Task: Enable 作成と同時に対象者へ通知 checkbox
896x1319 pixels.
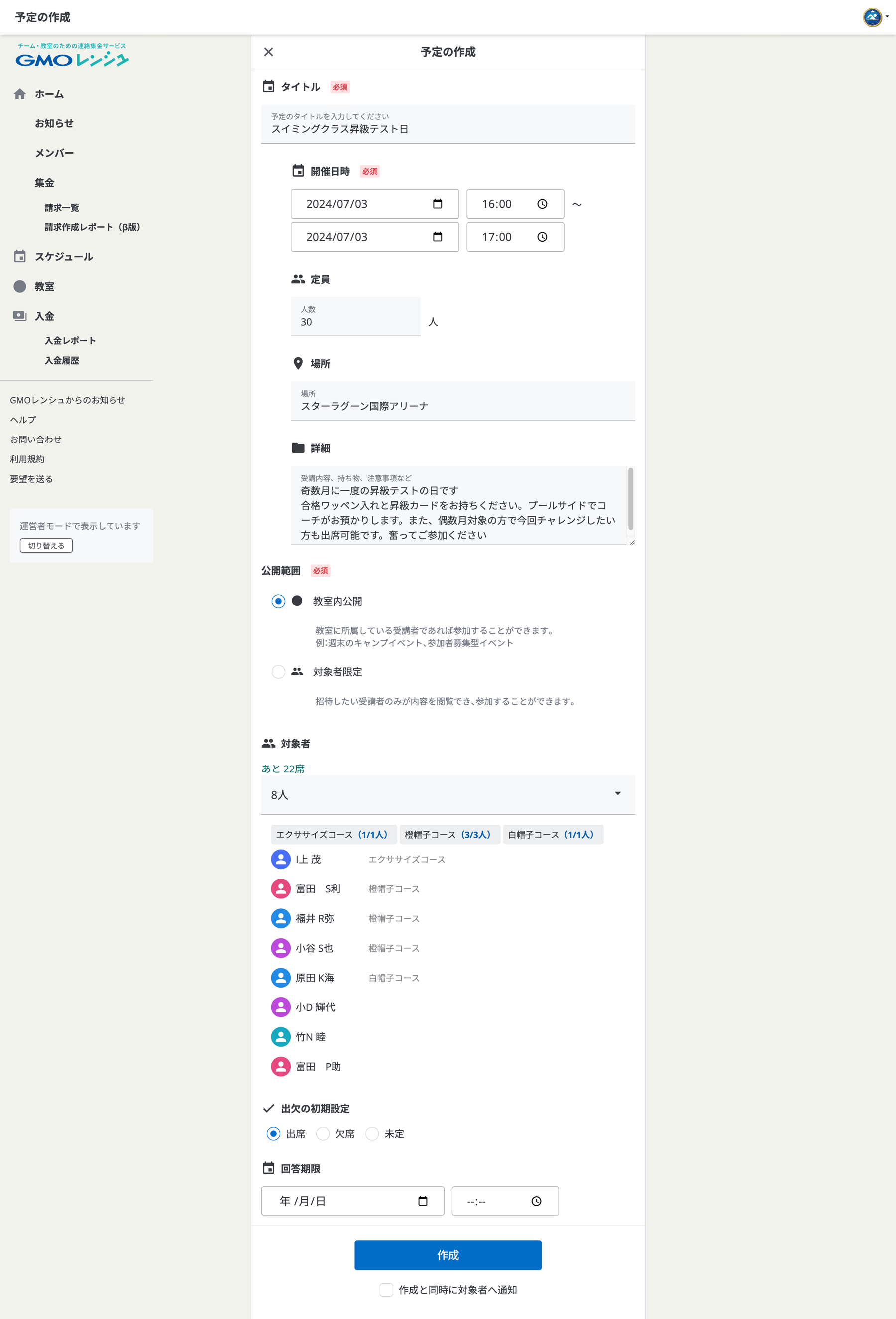Action: click(386, 1290)
